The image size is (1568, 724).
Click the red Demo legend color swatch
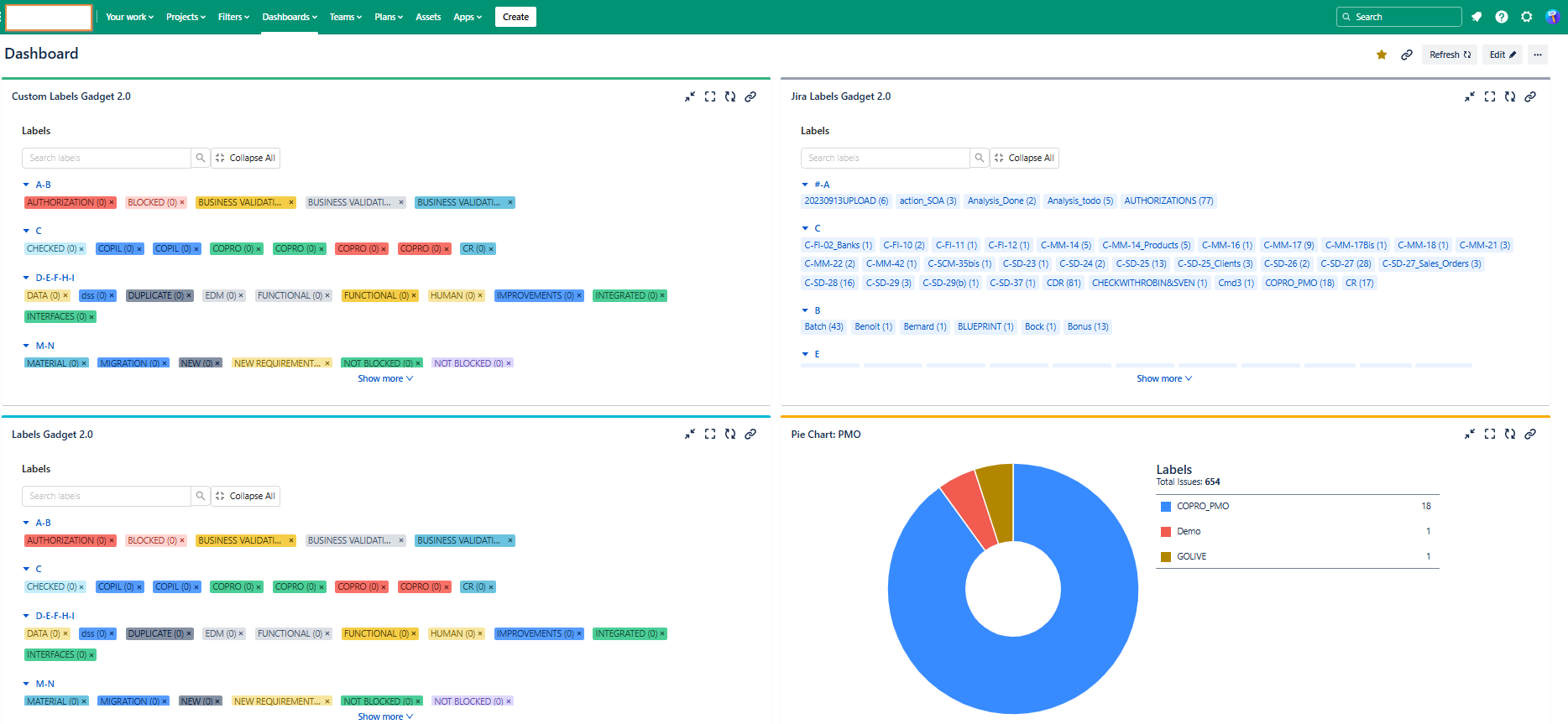pos(1166,532)
